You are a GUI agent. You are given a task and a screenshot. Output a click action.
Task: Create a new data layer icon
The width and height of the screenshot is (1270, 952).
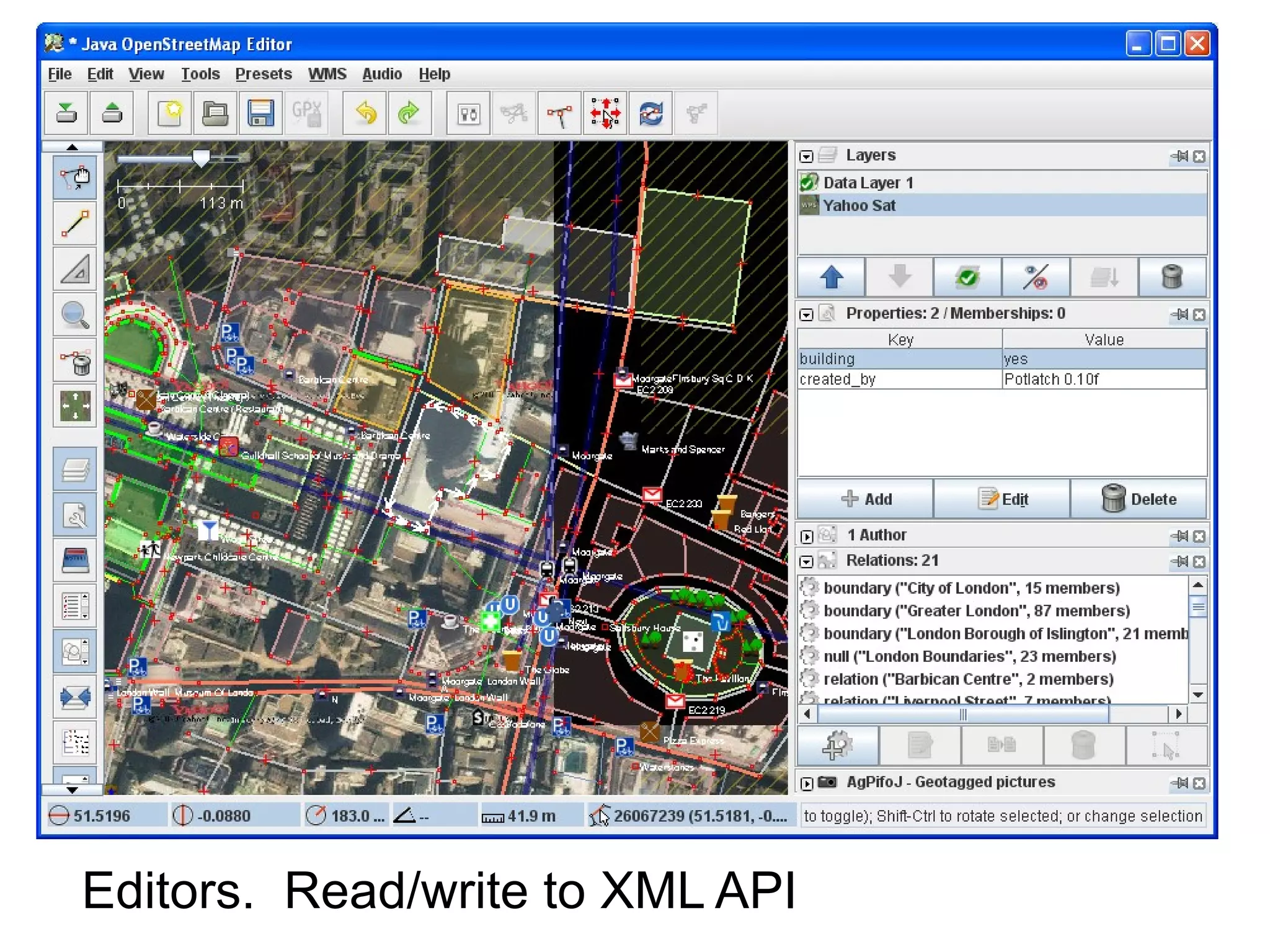coord(169,113)
